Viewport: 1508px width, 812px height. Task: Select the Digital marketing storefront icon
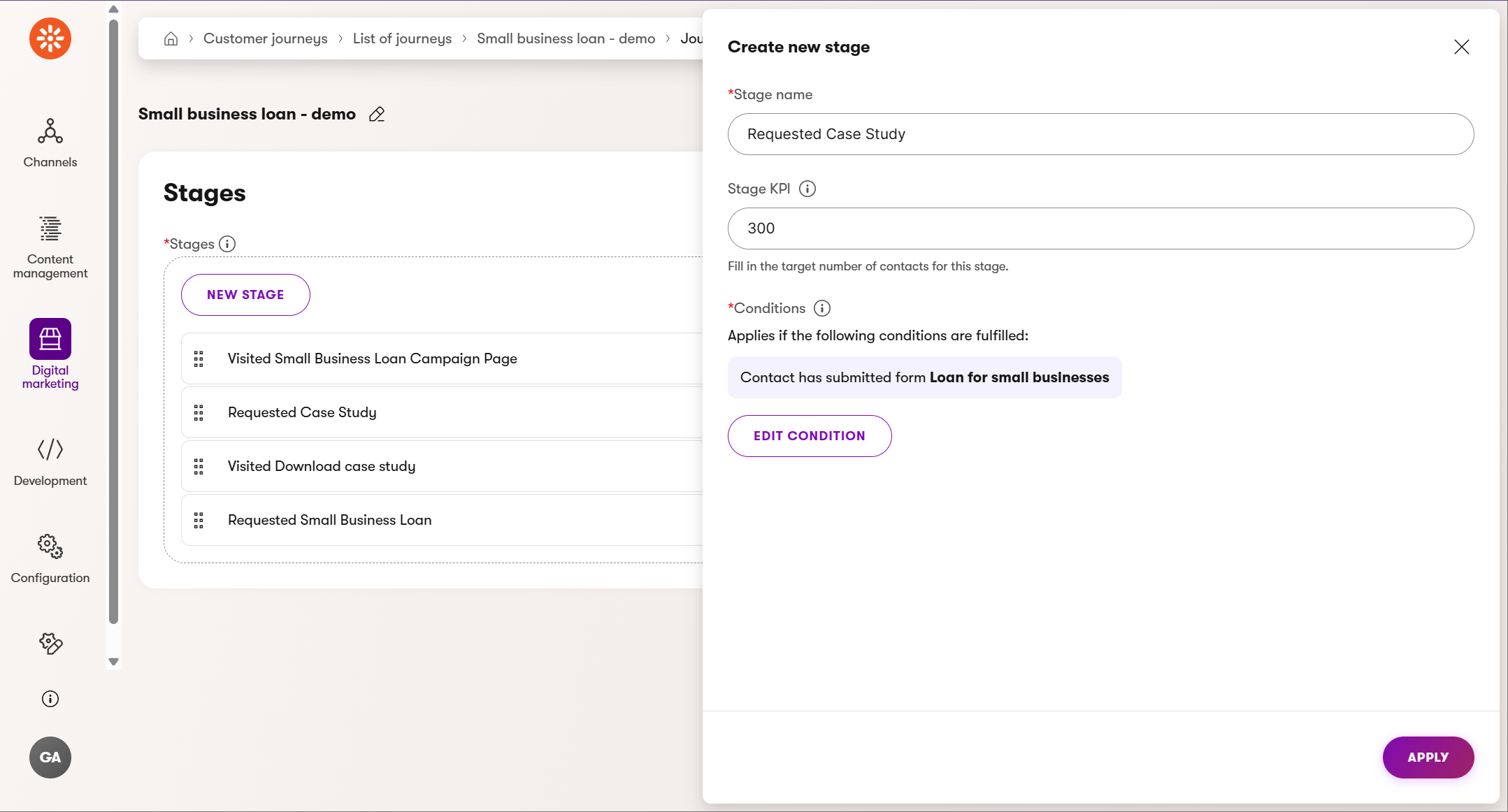(50, 339)
